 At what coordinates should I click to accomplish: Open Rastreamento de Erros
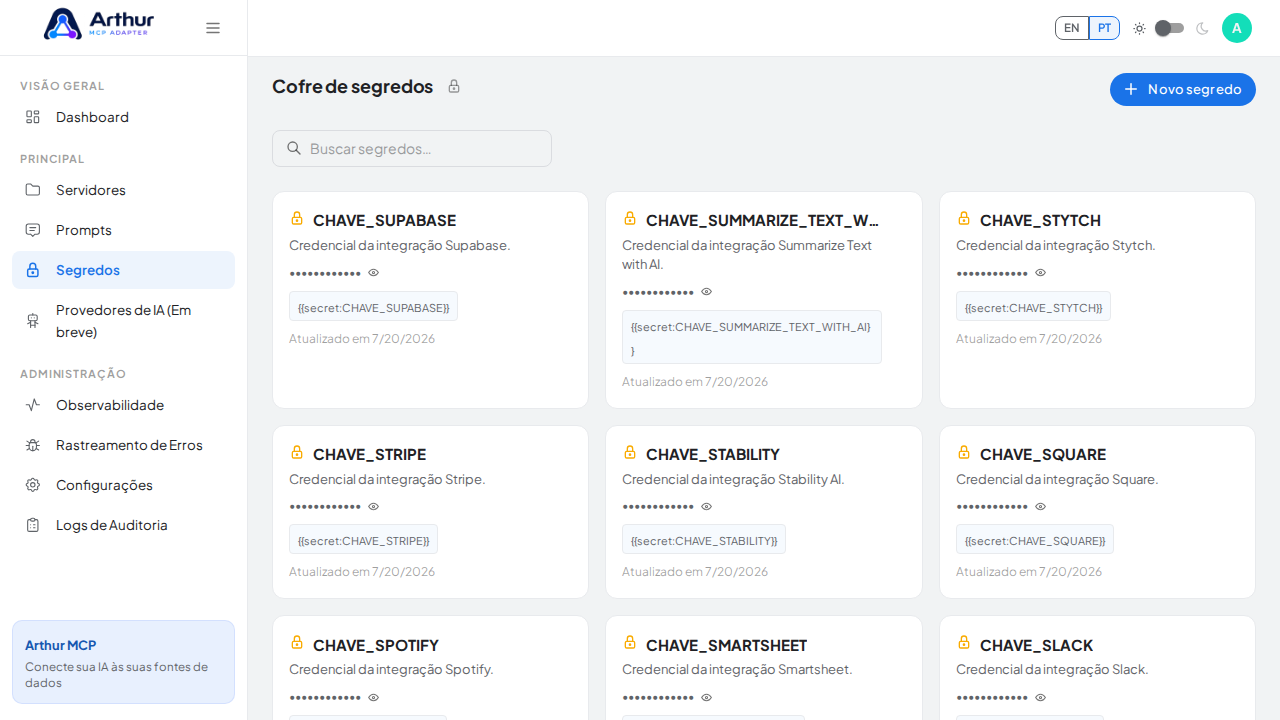click(123, 445)
